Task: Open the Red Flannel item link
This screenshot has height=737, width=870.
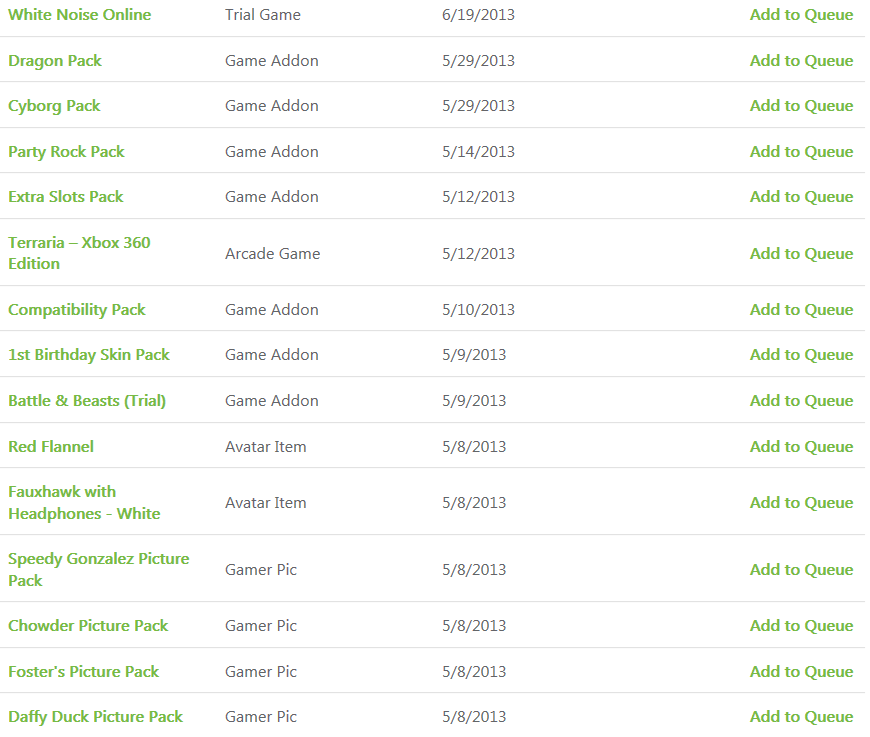Action: [x=51, y=447]
